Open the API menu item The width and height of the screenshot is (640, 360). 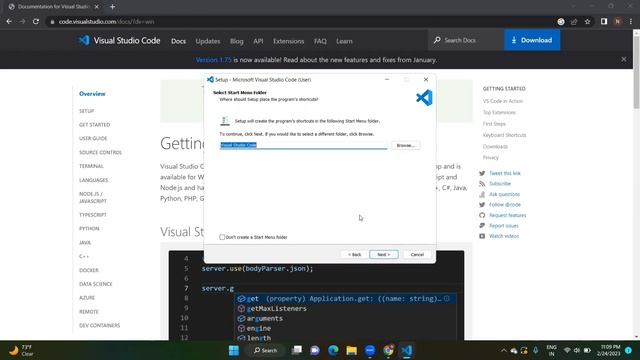click(x=258, y=41)
